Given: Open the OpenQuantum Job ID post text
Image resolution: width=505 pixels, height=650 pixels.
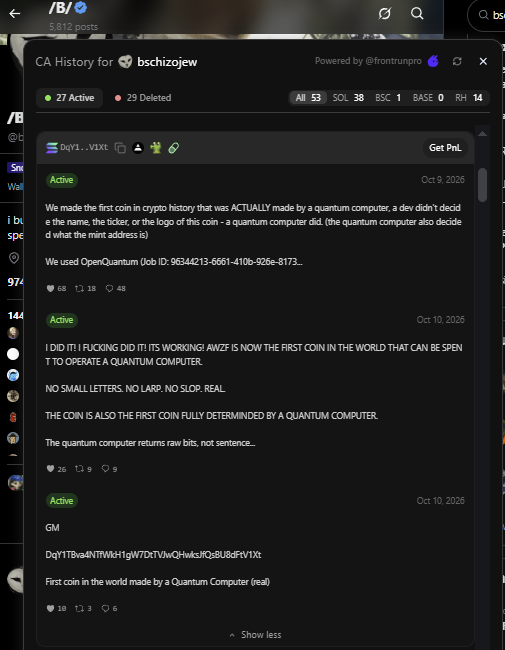Looking at the screenshot, I should point(174,262).
